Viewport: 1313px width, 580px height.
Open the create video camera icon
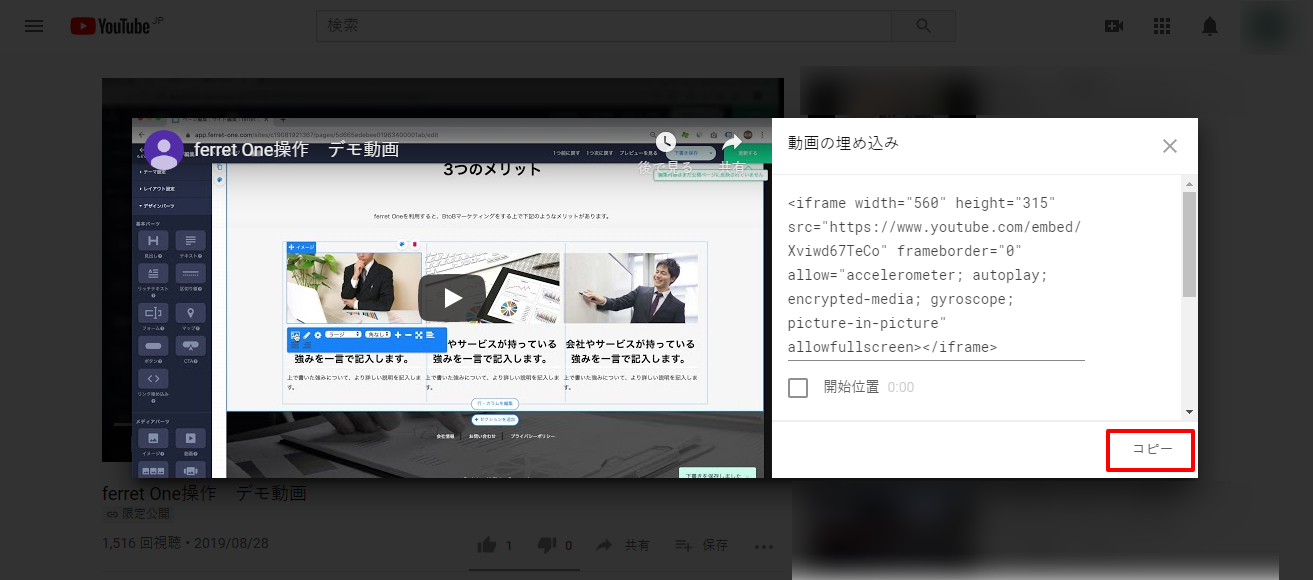(1114, 26)
